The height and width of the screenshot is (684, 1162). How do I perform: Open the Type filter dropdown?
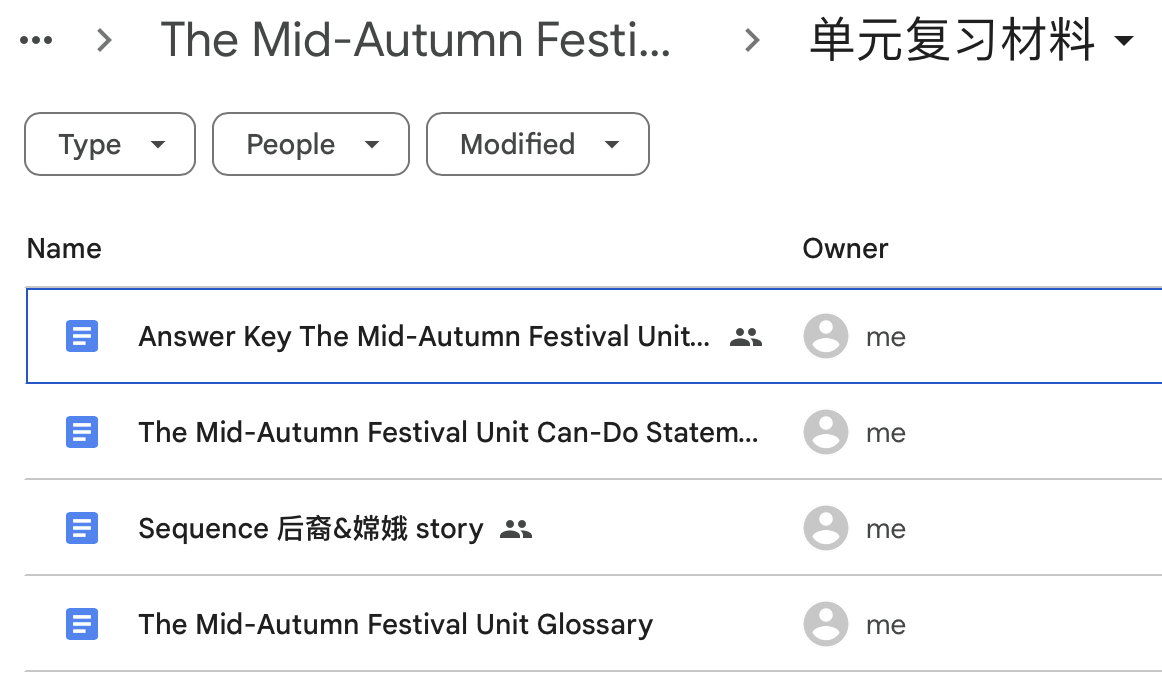(x=110, y=144)
